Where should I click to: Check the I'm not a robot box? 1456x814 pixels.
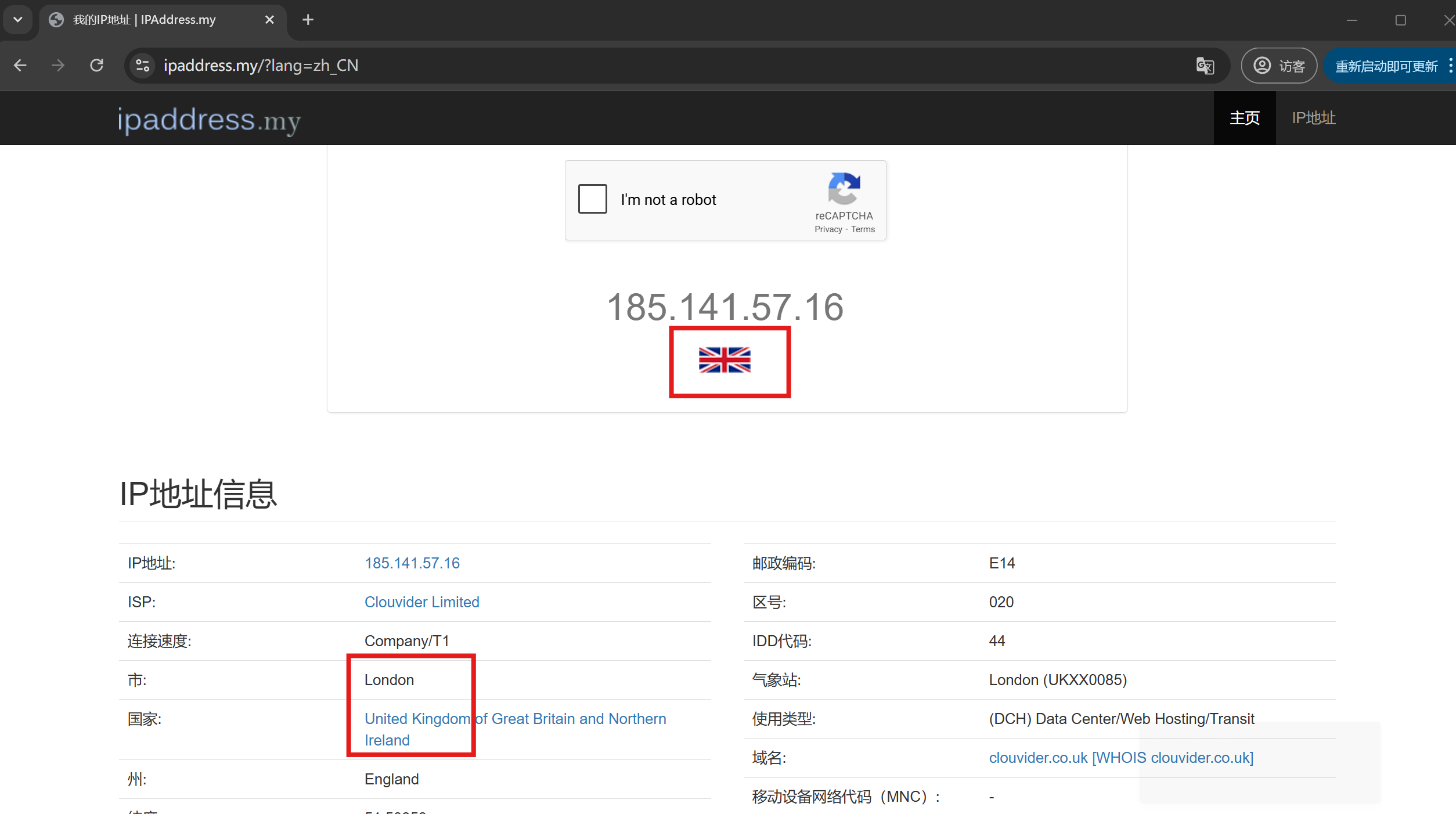[x=592, y=199]
